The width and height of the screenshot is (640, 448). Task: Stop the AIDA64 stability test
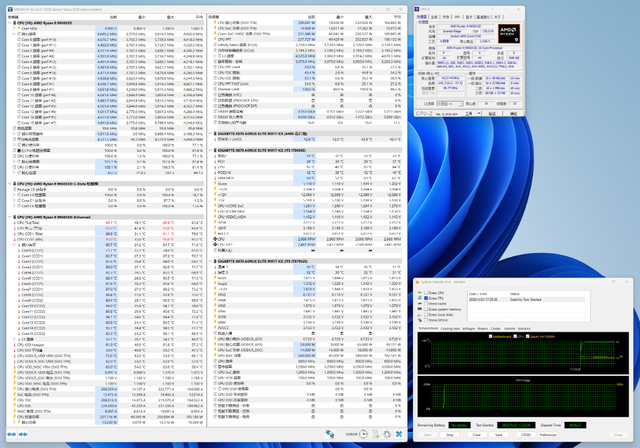click(449, 435)
